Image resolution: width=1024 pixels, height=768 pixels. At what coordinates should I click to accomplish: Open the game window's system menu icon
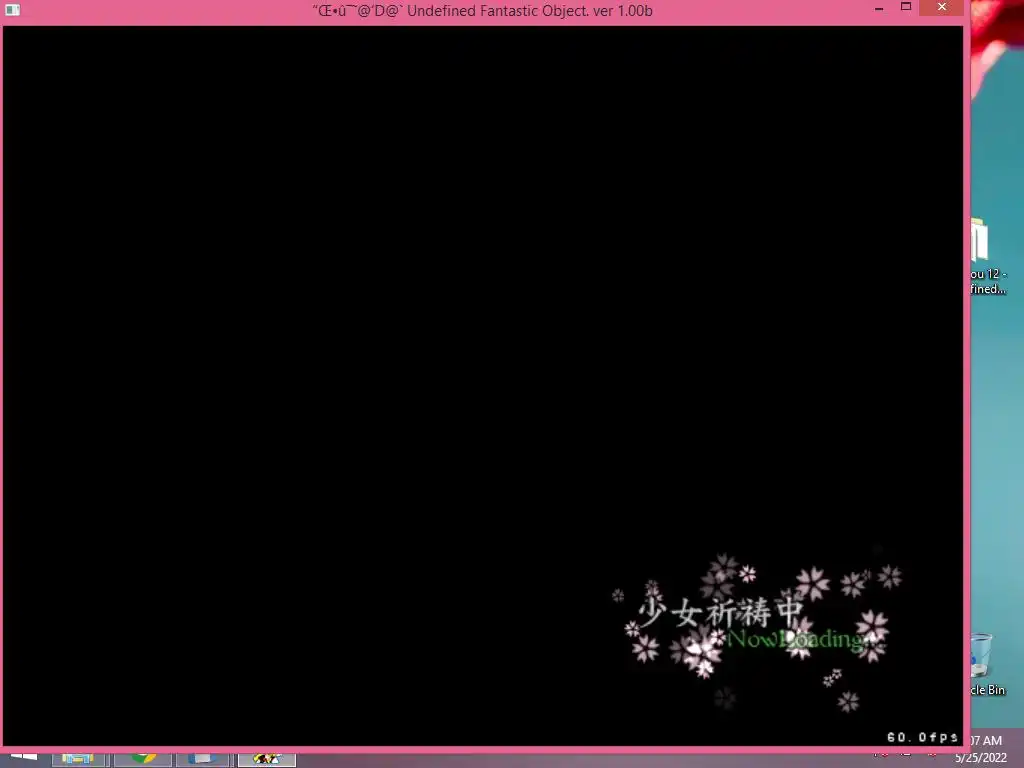click(x=12, y=10)
